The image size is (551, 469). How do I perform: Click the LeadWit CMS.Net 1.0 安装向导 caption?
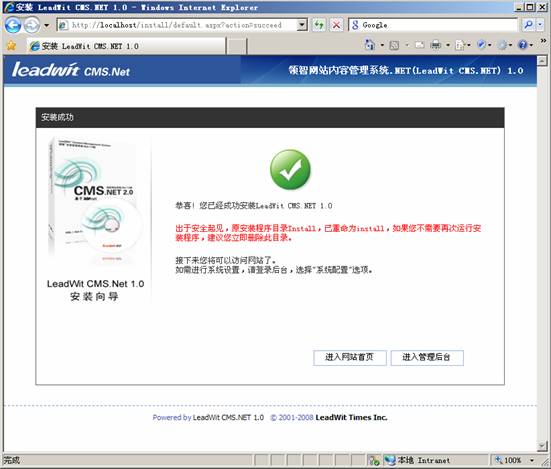pos(95,290)
